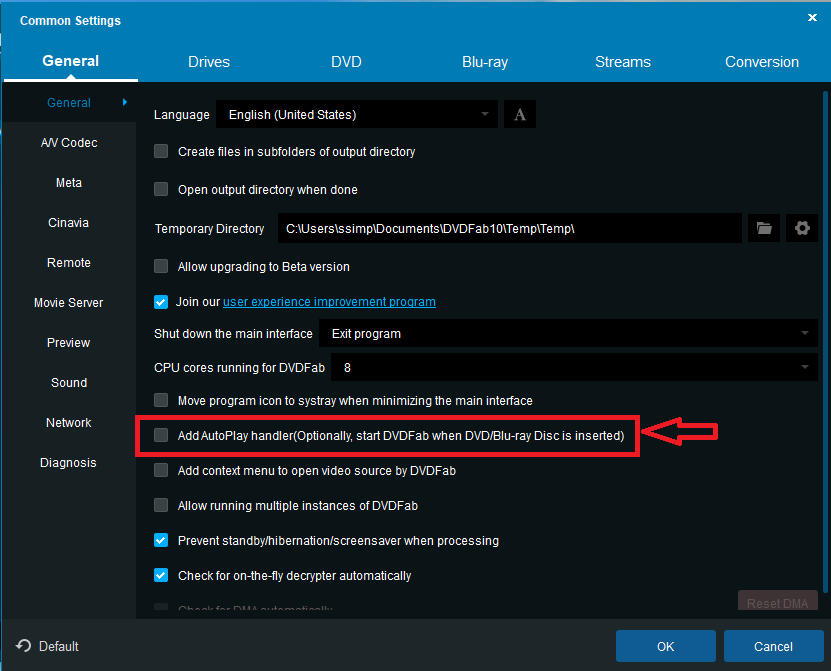Click the Default text button
The height and width of the screenshot is (671, 831).
coord(59,646)
